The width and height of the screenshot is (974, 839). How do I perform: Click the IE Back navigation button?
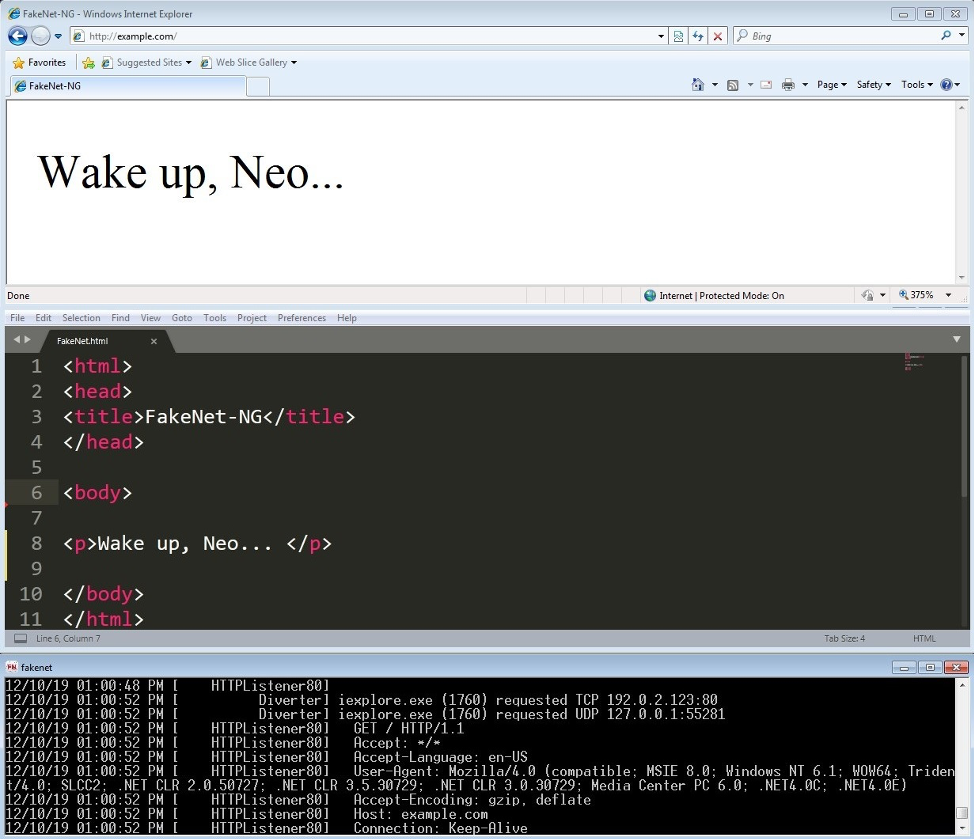coord(18,36)
